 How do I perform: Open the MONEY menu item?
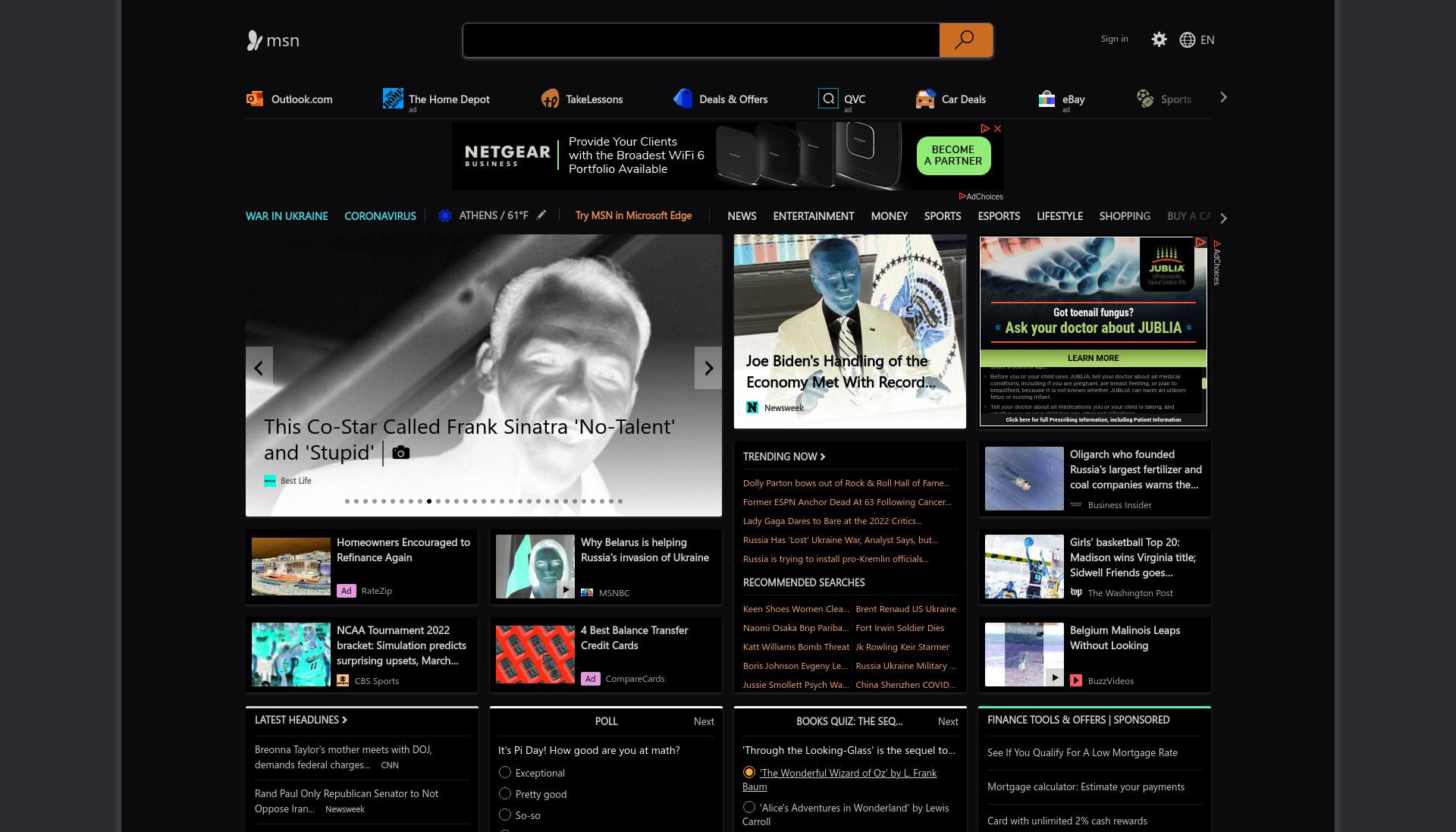coord(889,216)
